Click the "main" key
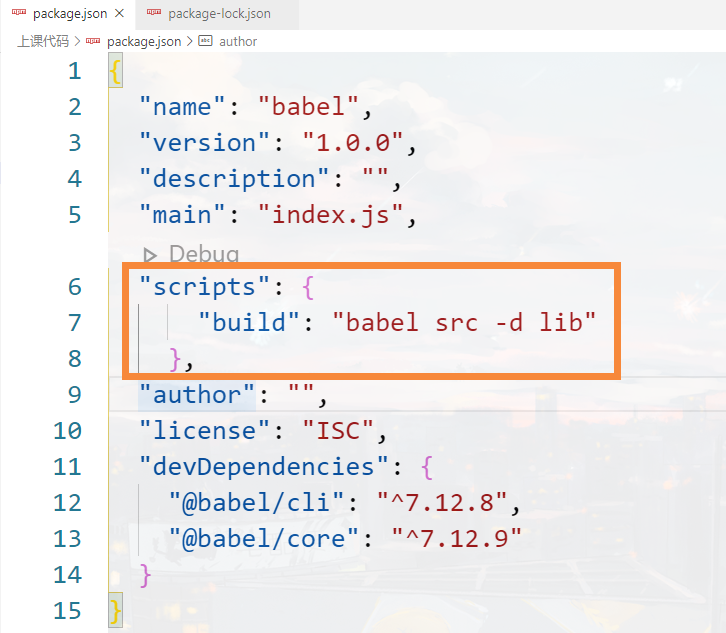This screenshot has height=633, width=726. click(x=182, y=215)
